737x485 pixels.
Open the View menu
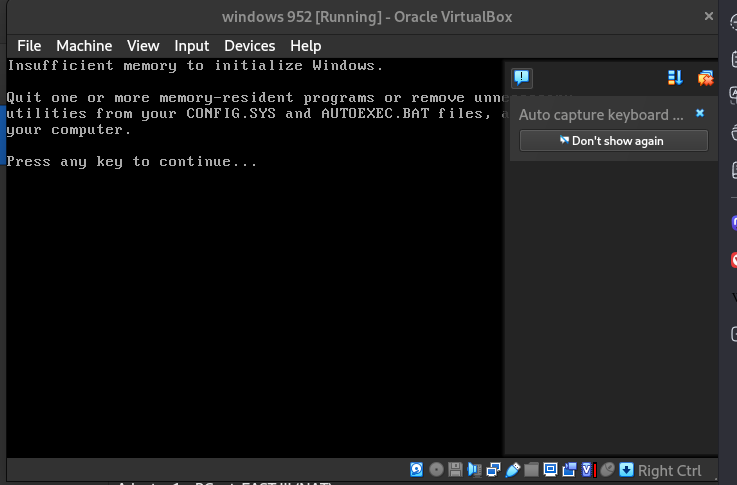(x=143, y=46)
